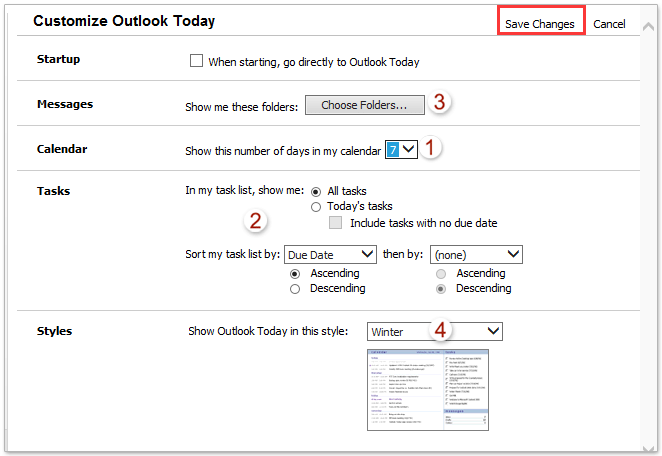Click 'Show Outlook Today in this style:' text
The image size is (662, 456).
pos(268,331)
